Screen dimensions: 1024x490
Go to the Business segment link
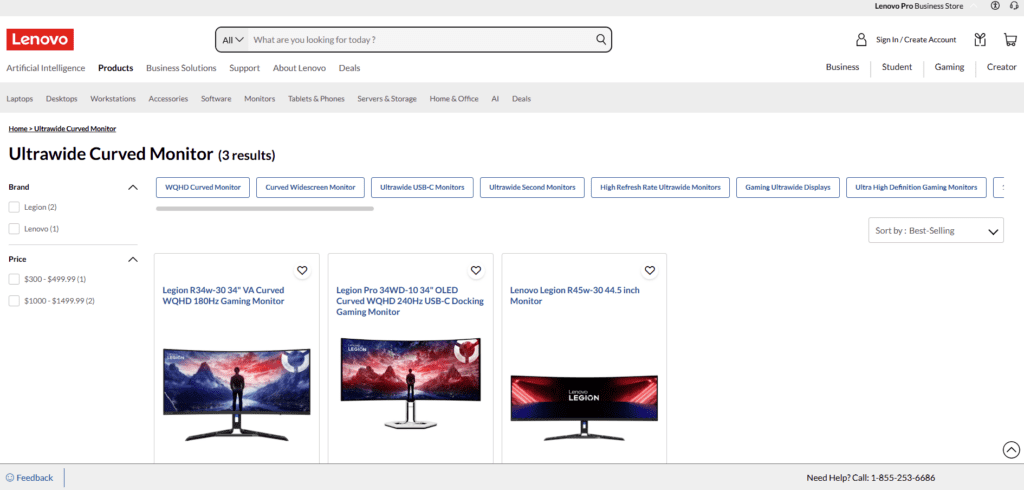(x=842, y=67)
